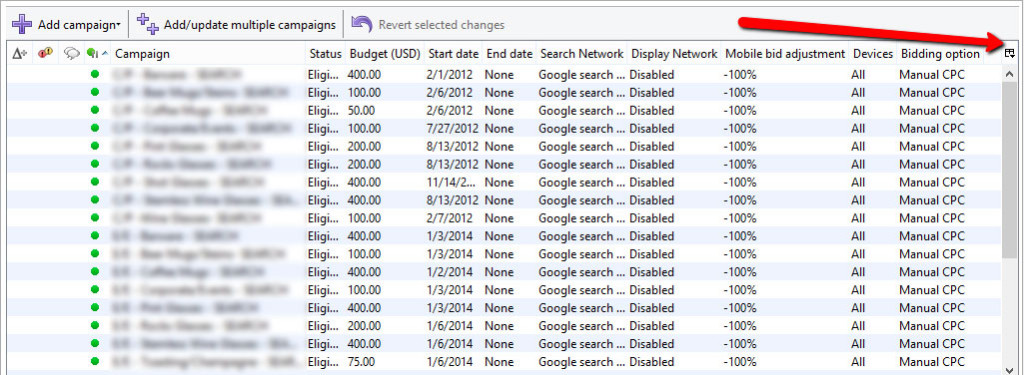Sort by the comment bubble column icon
This screenshot has width=1024, height=375.
pyautogui.click(x=71, y=54)
